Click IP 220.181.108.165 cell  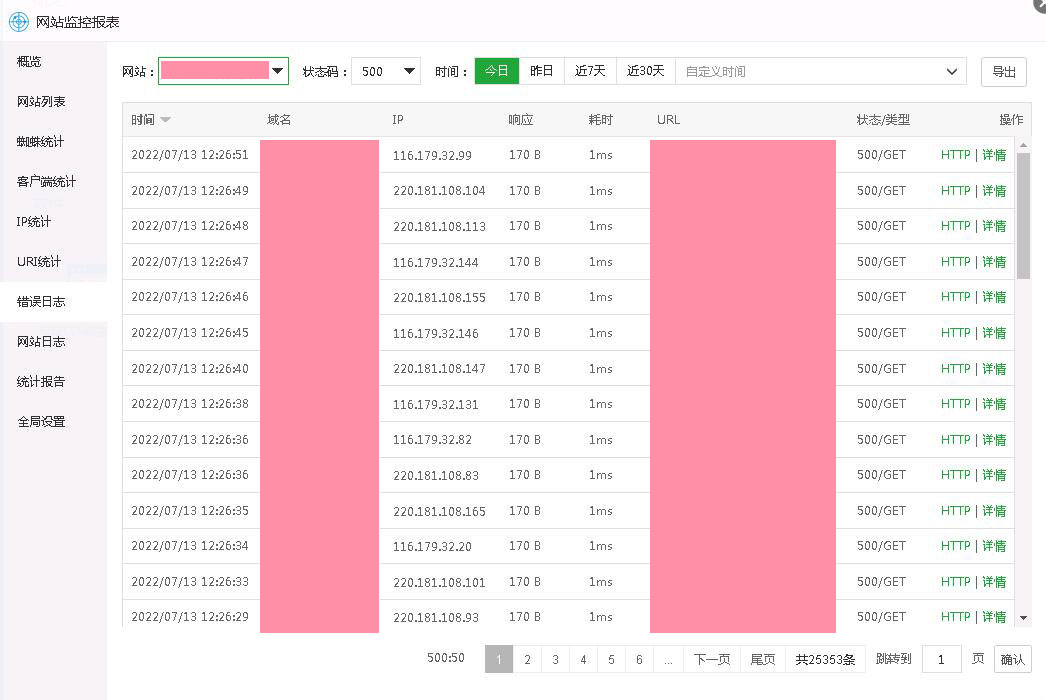coord(439,511)
